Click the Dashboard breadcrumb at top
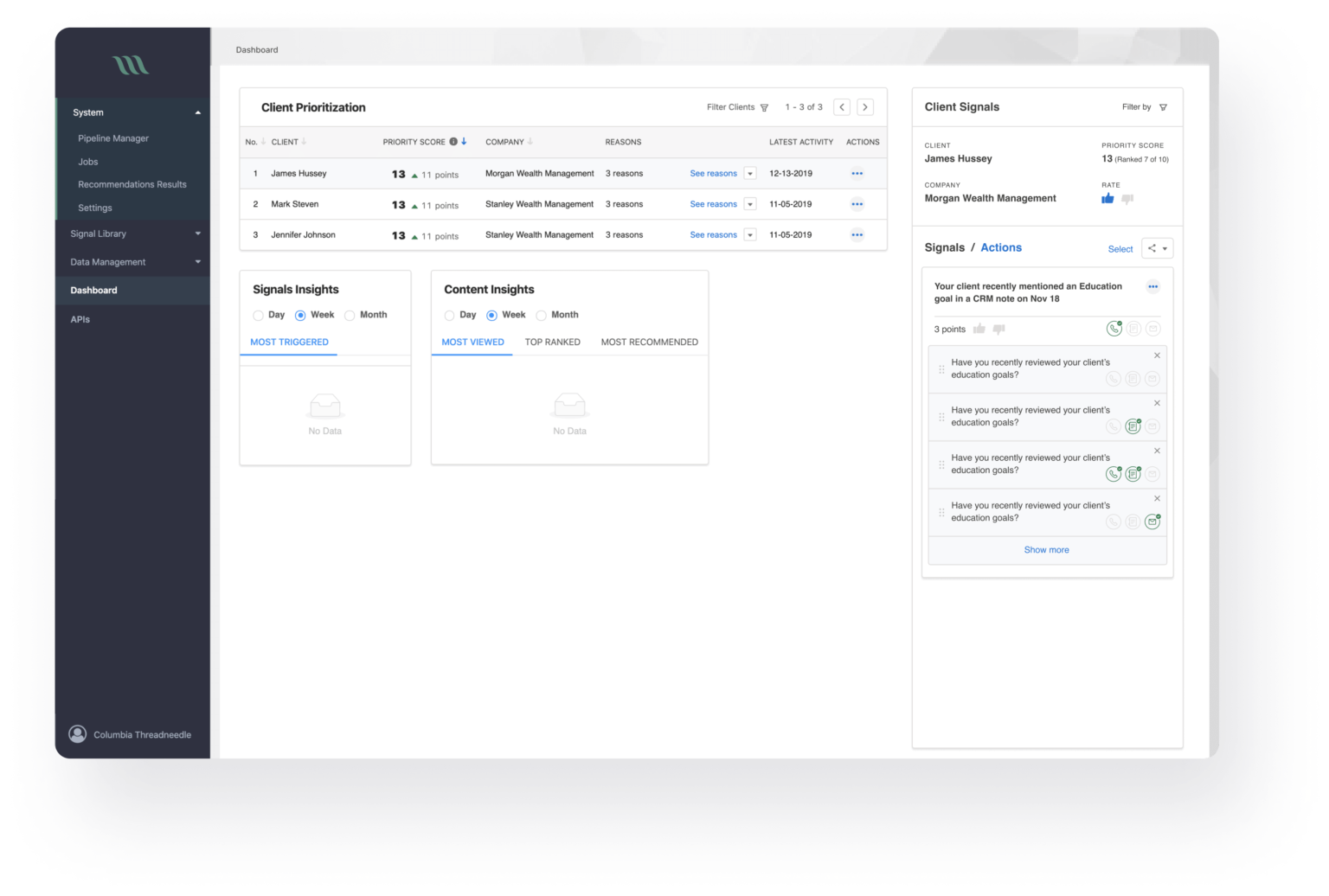Screen dimensions: 1329x896 click(257, 50)
